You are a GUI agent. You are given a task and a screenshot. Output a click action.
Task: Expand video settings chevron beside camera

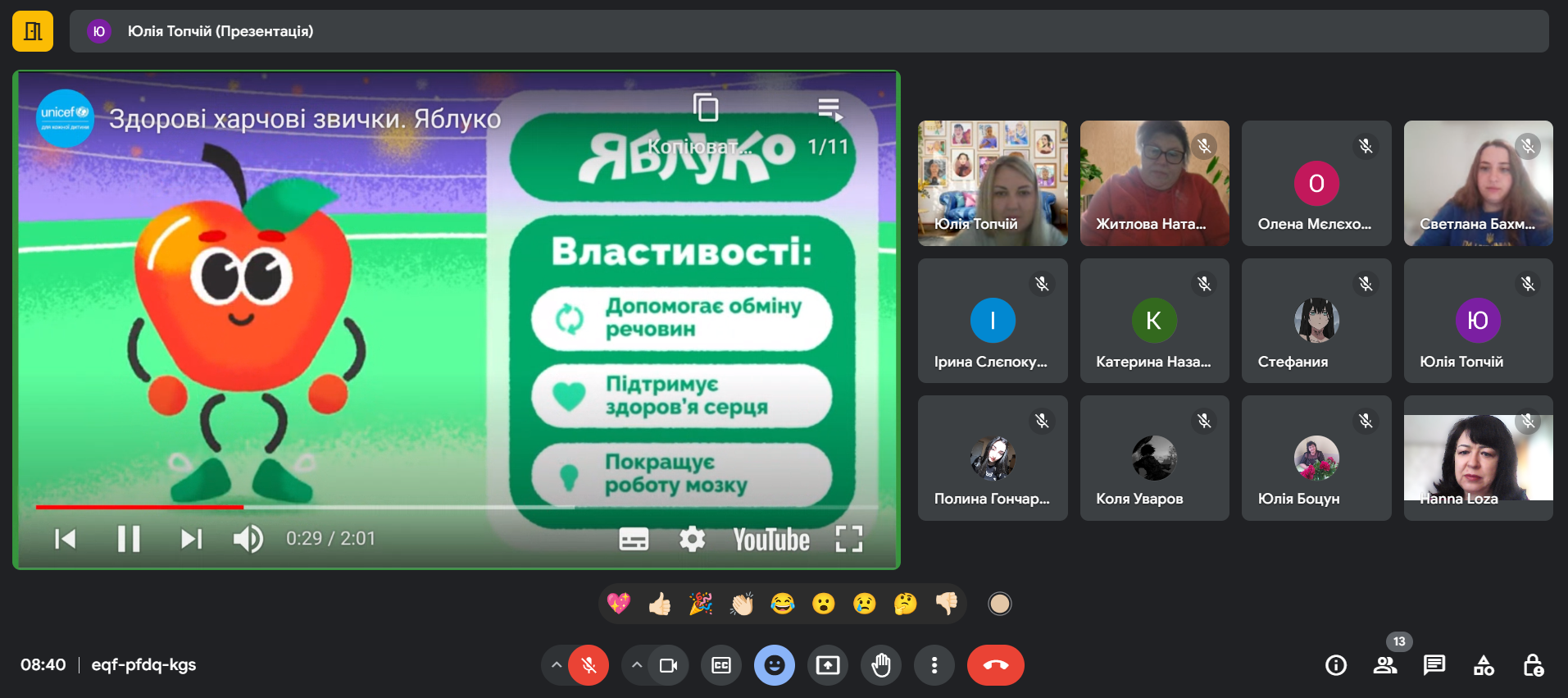click(637, 665)
